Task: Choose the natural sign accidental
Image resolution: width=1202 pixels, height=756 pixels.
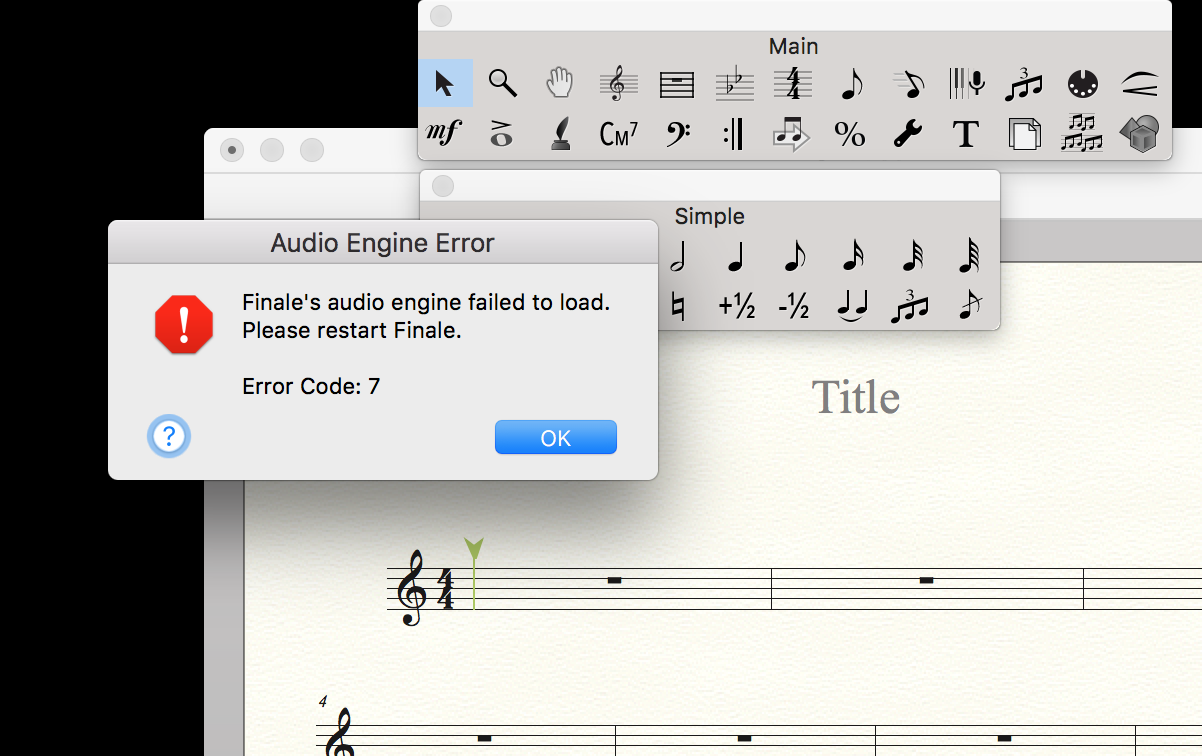Action: [678, 307]
